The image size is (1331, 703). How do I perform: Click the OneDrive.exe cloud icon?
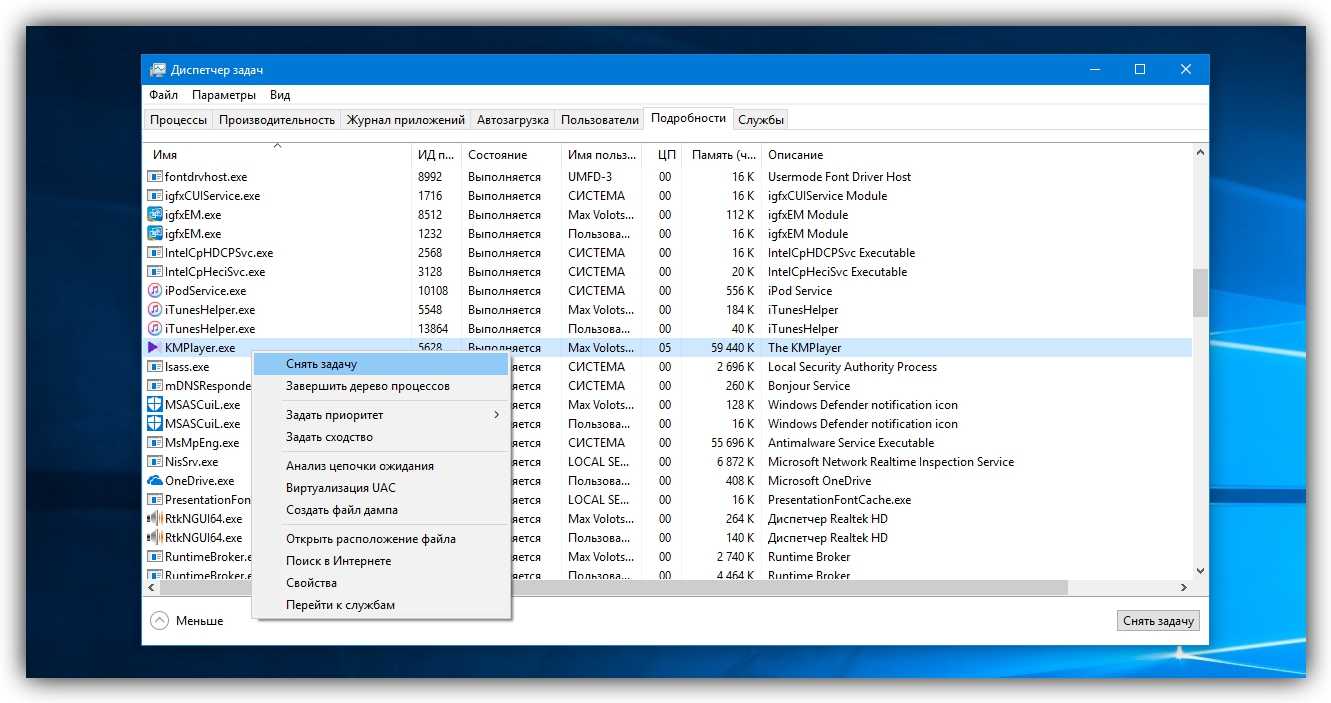(x=155, y=481)
